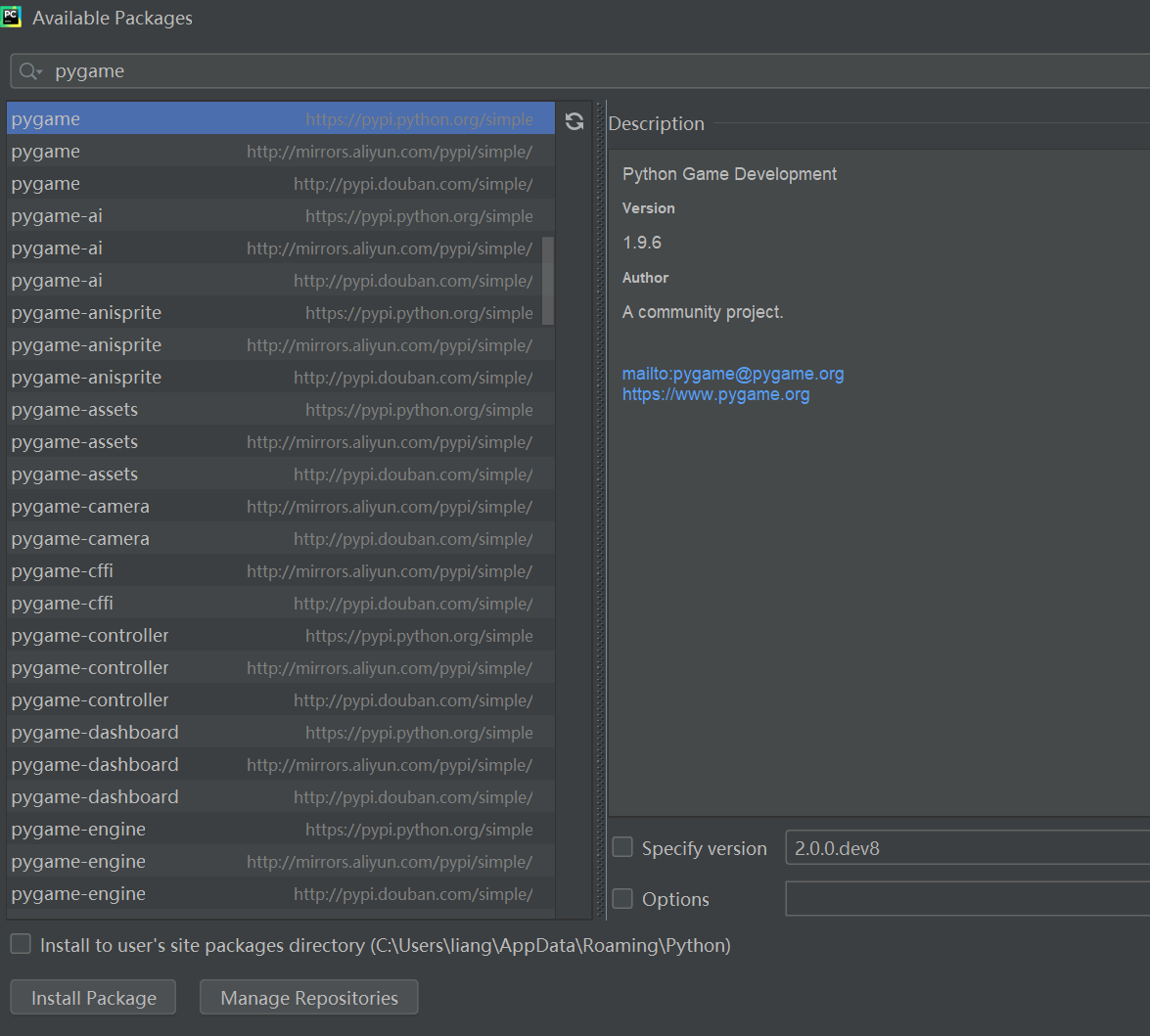1150x1036 pixels.
Task: Select pygame from pypi.python.org
Action: (x=281, y=118)
